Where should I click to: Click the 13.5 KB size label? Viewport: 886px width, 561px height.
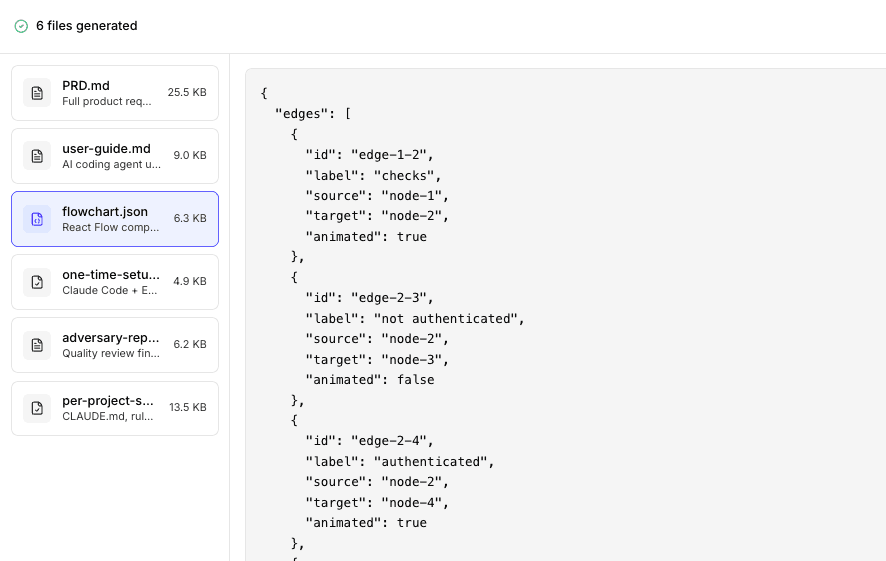(188, 407)
